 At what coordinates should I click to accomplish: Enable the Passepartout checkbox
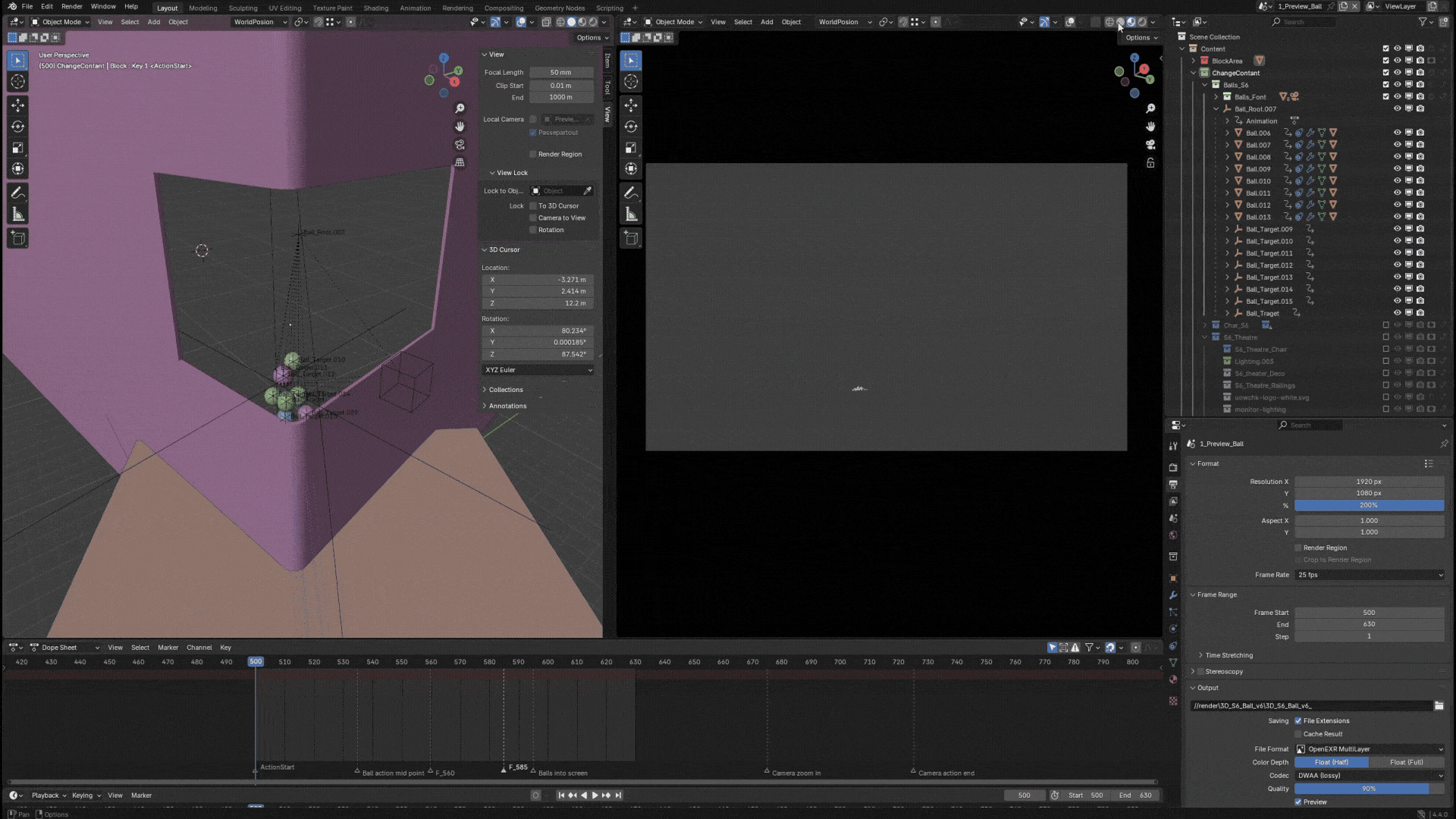tap(533, 133)
